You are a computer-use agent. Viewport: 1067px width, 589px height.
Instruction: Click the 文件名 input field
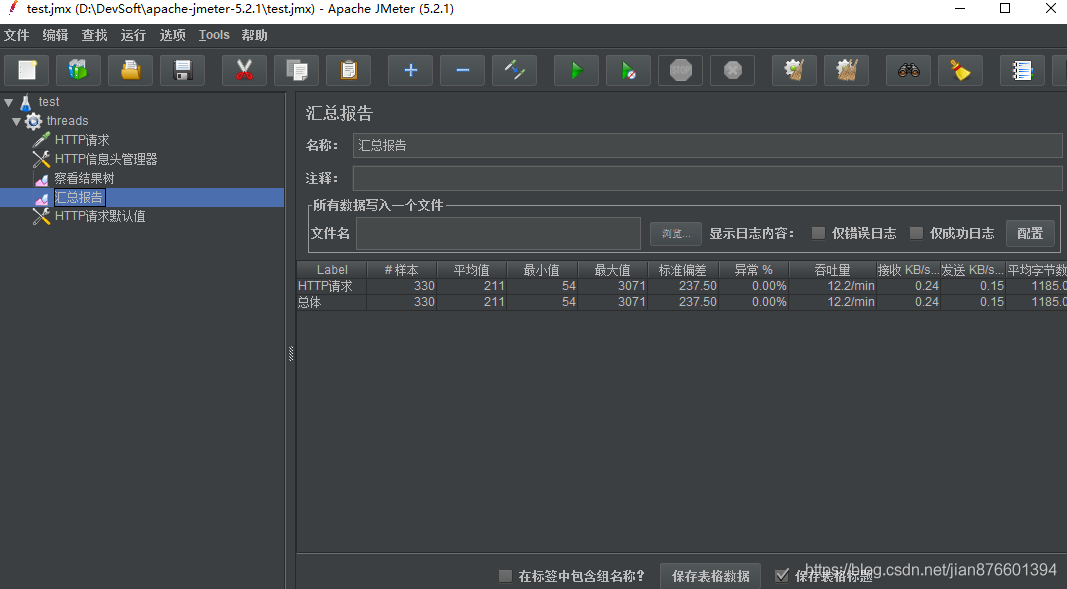coord(497,233)
